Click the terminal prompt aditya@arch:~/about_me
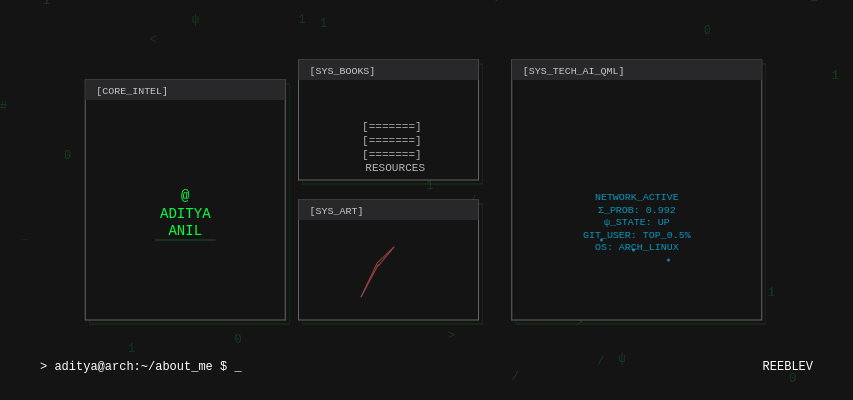 point(133,367)
